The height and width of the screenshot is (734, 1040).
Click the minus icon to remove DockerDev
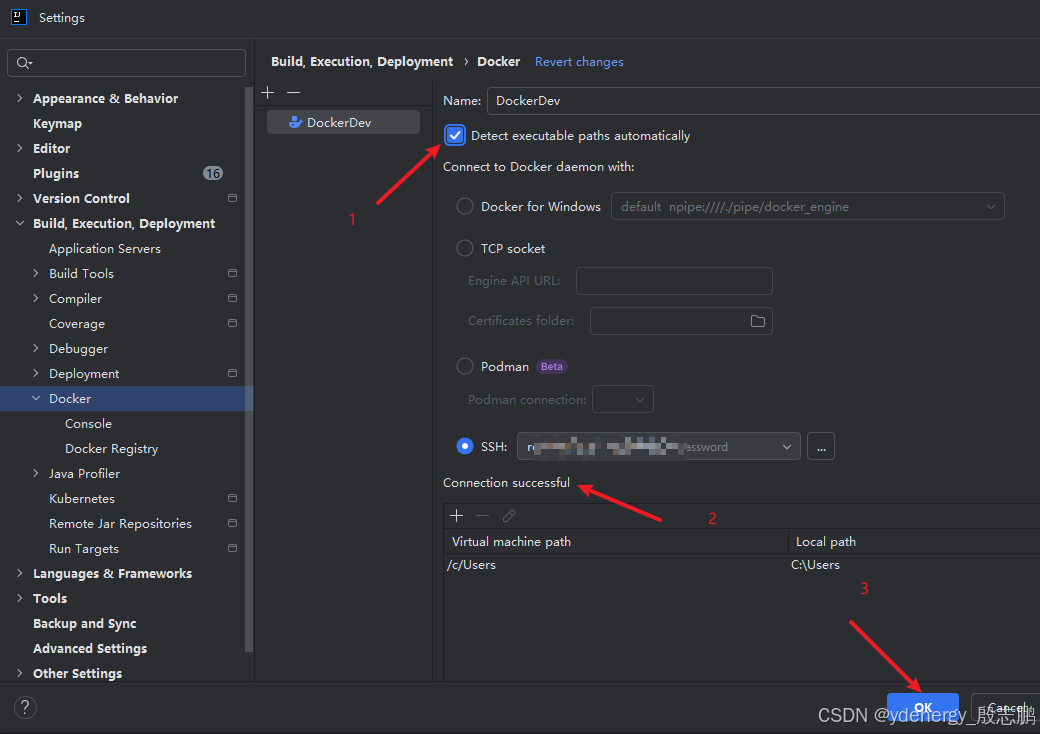293,92
